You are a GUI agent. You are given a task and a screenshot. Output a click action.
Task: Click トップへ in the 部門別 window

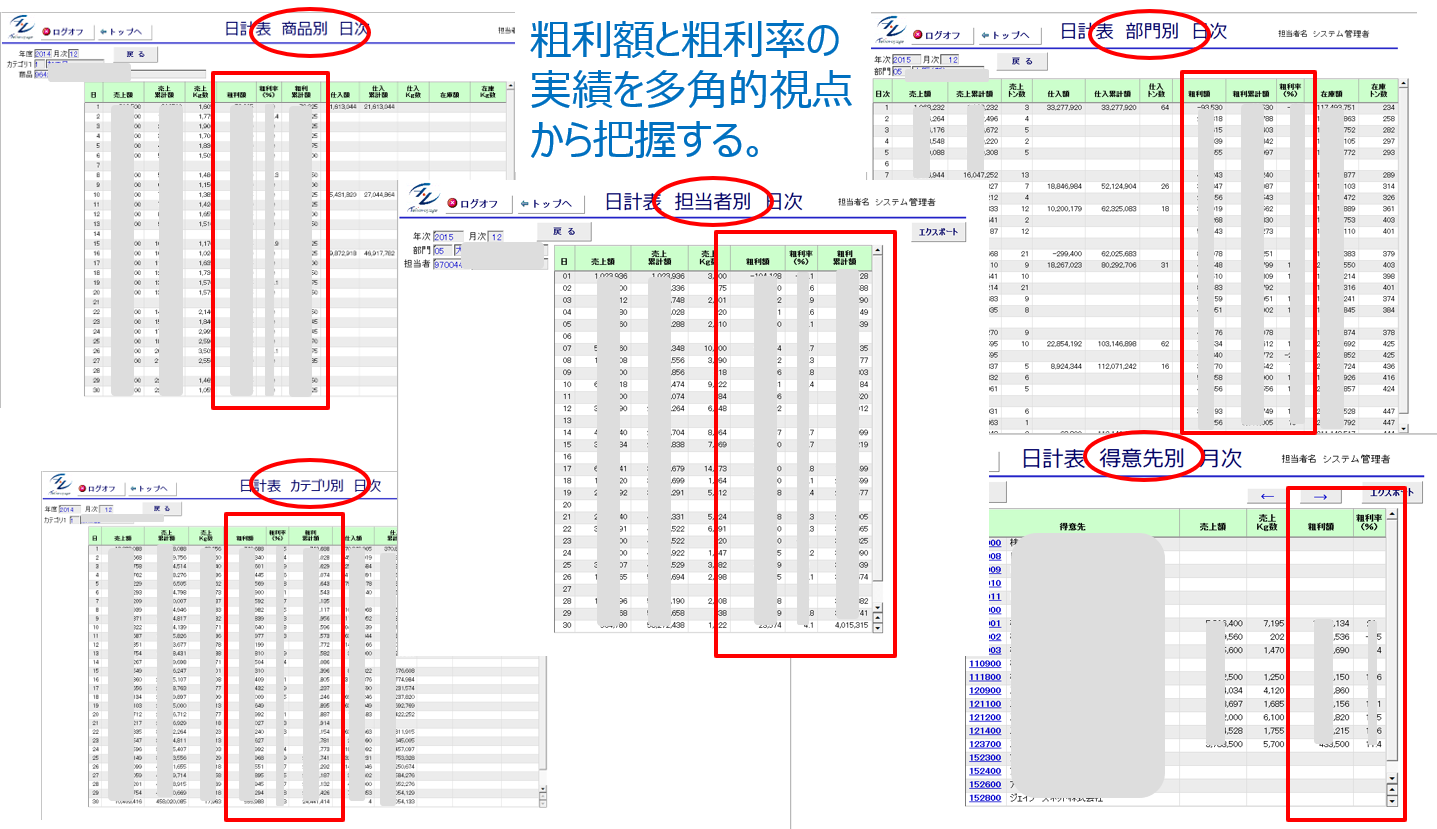click(x=1011, y=35)
